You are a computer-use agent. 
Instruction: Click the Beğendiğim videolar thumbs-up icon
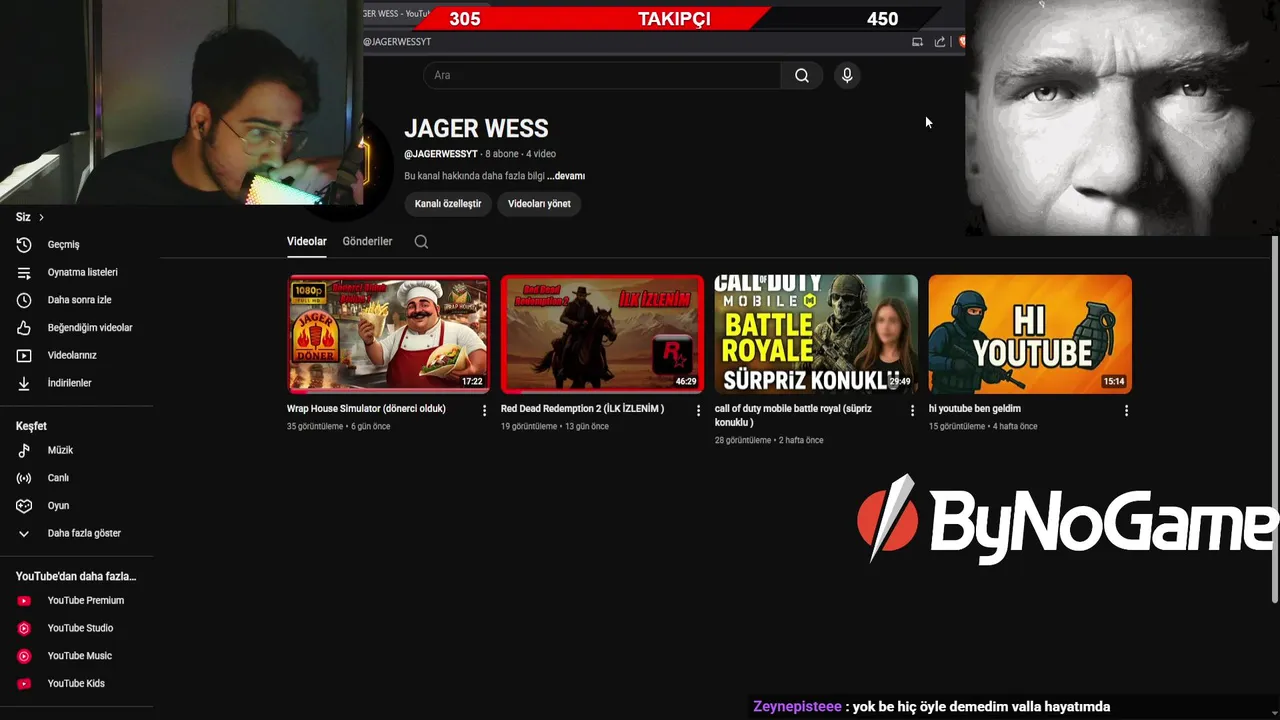tap(24, 327)
